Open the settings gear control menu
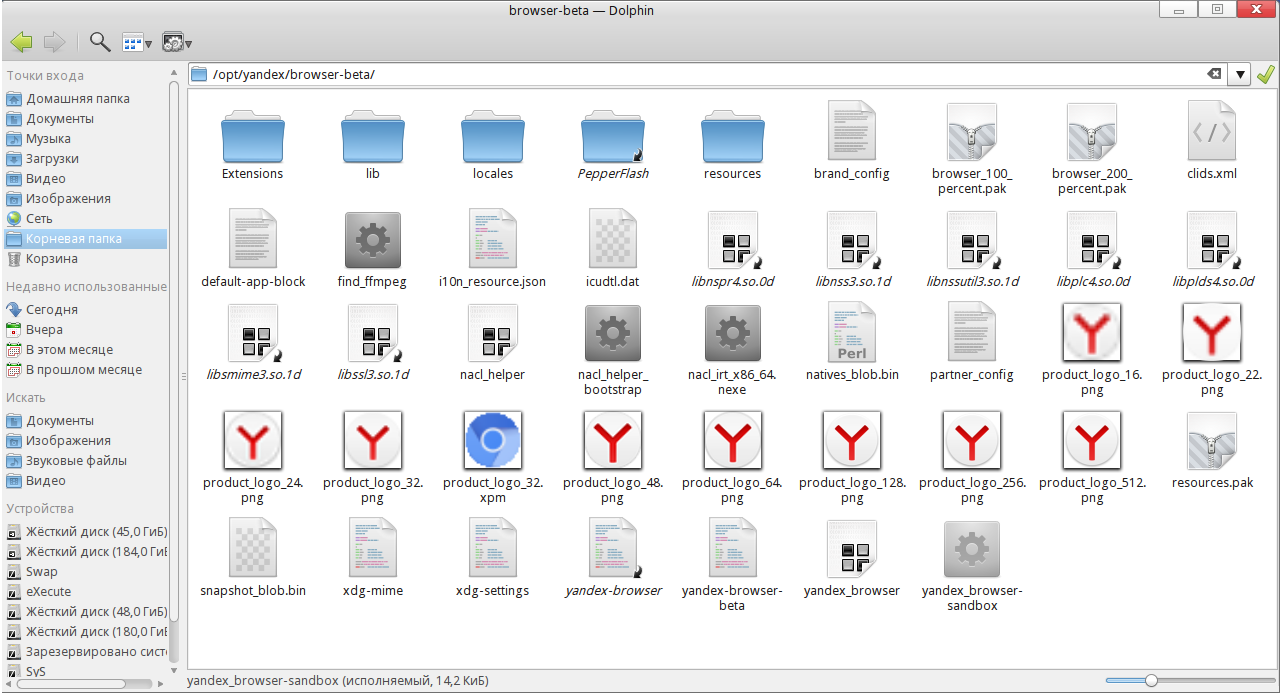 (176, 42)
